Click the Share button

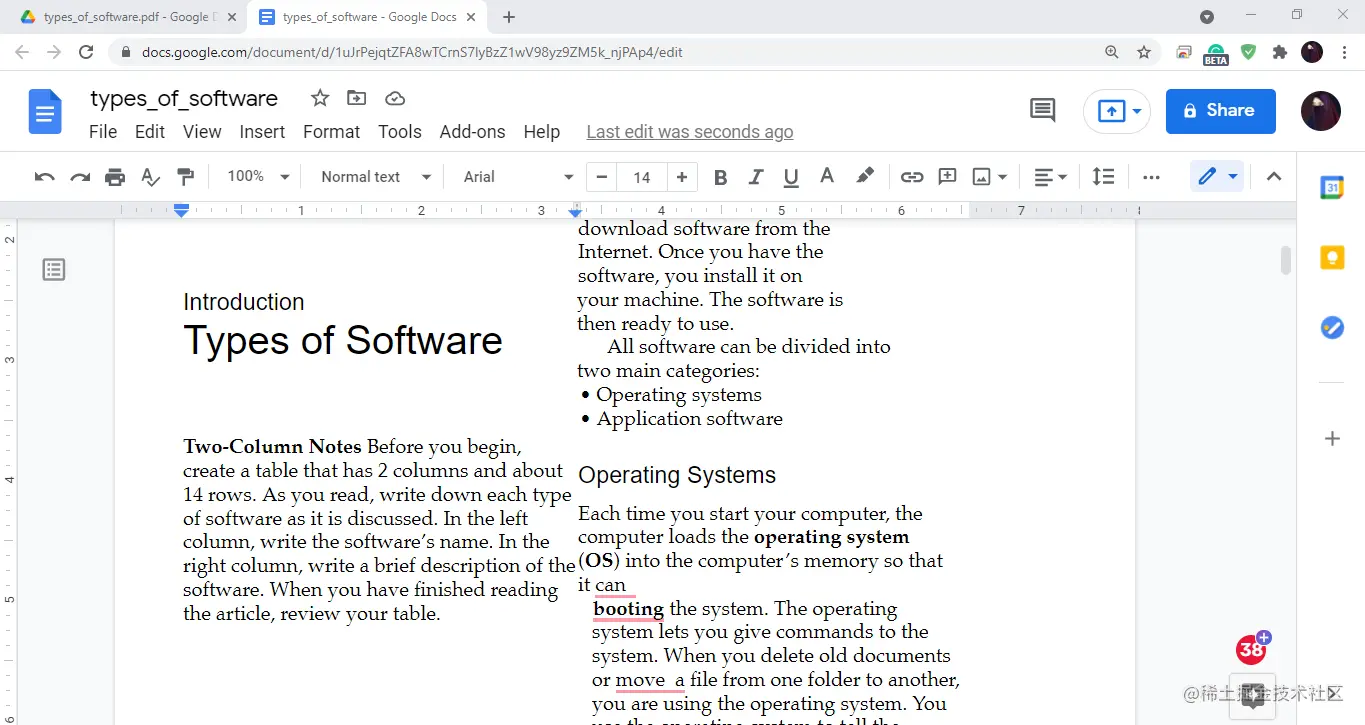(1220, 111)
